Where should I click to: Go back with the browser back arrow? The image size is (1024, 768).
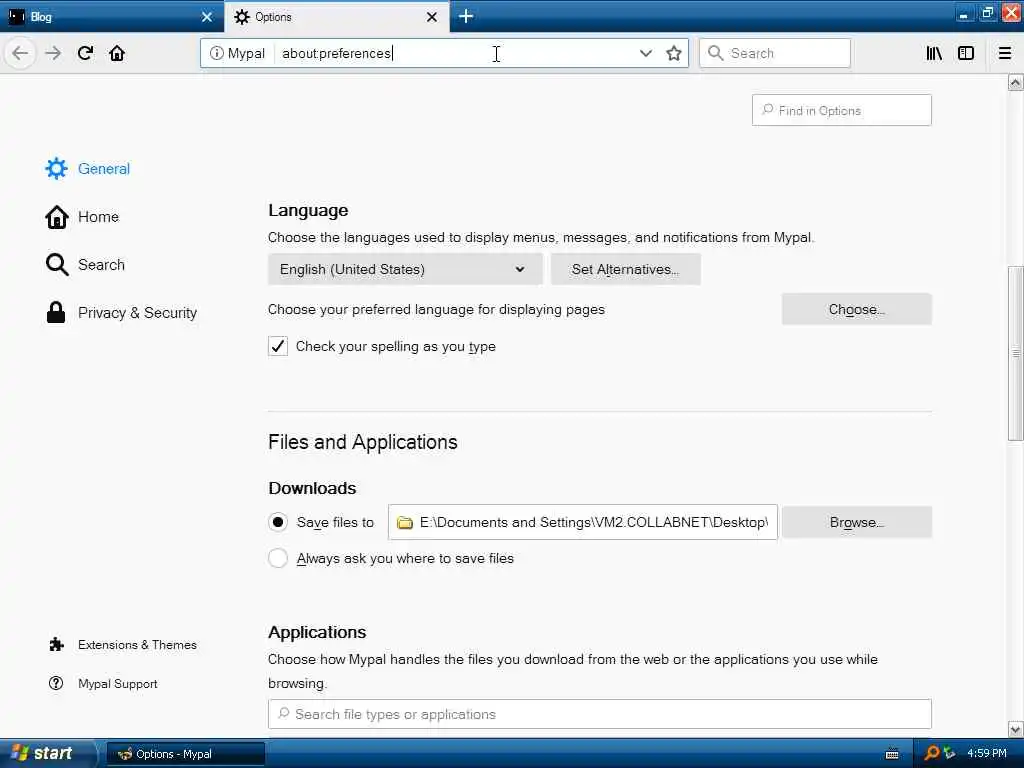click(x=20, y=53)
